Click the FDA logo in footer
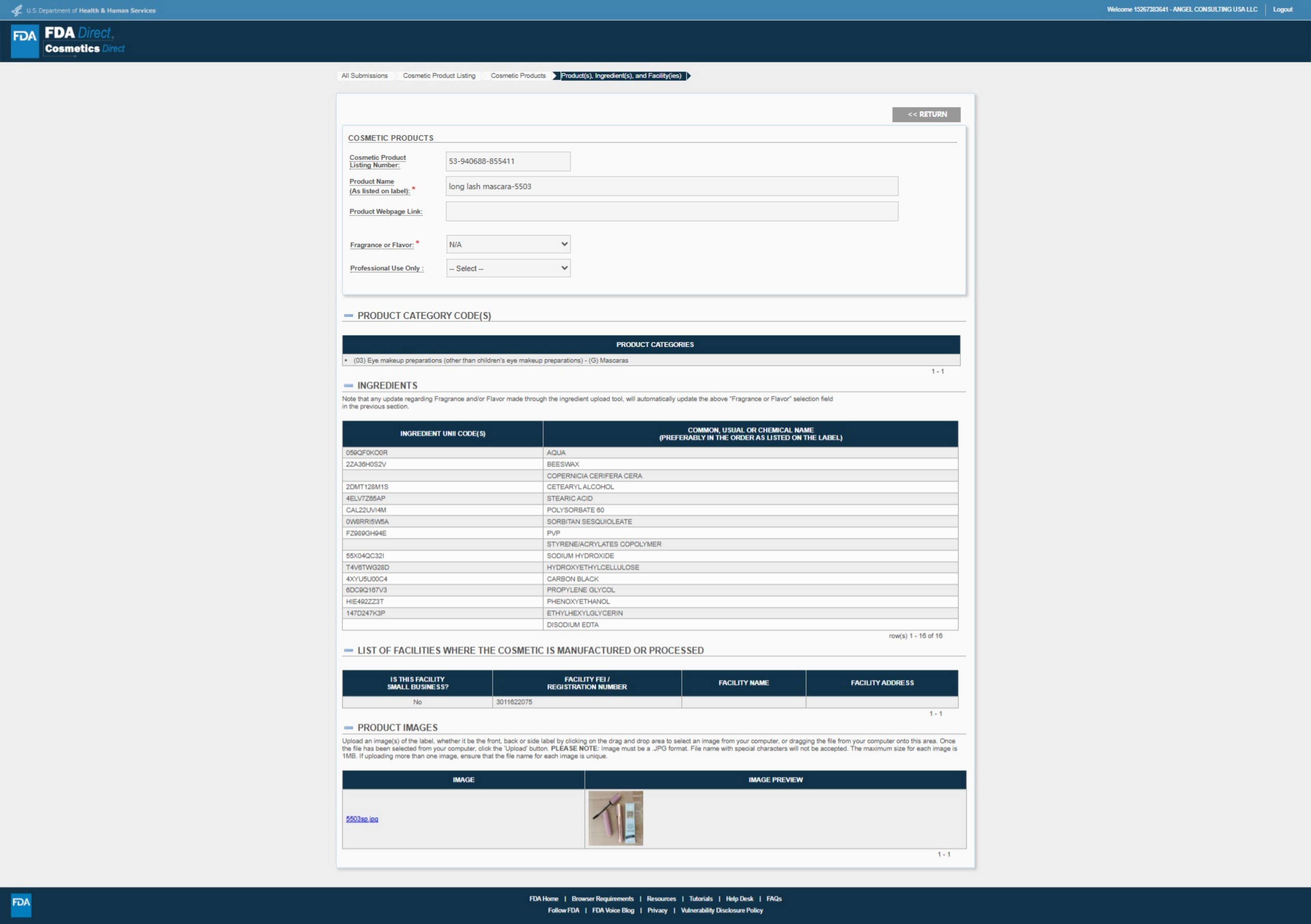The image size is (1311, 924). tap(21, 905)
